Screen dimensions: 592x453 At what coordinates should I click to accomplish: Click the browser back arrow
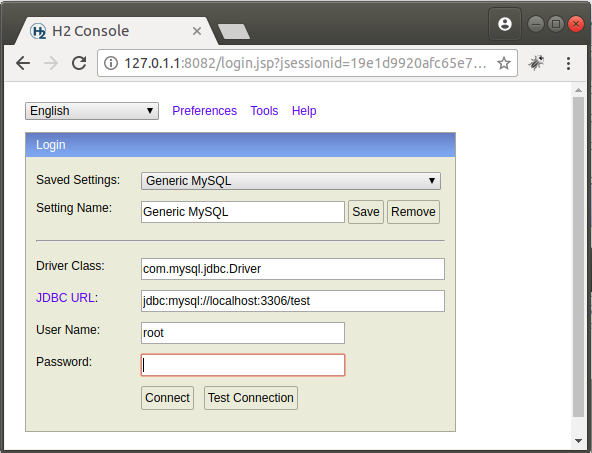pyautogui.click(x=23, y=63)
